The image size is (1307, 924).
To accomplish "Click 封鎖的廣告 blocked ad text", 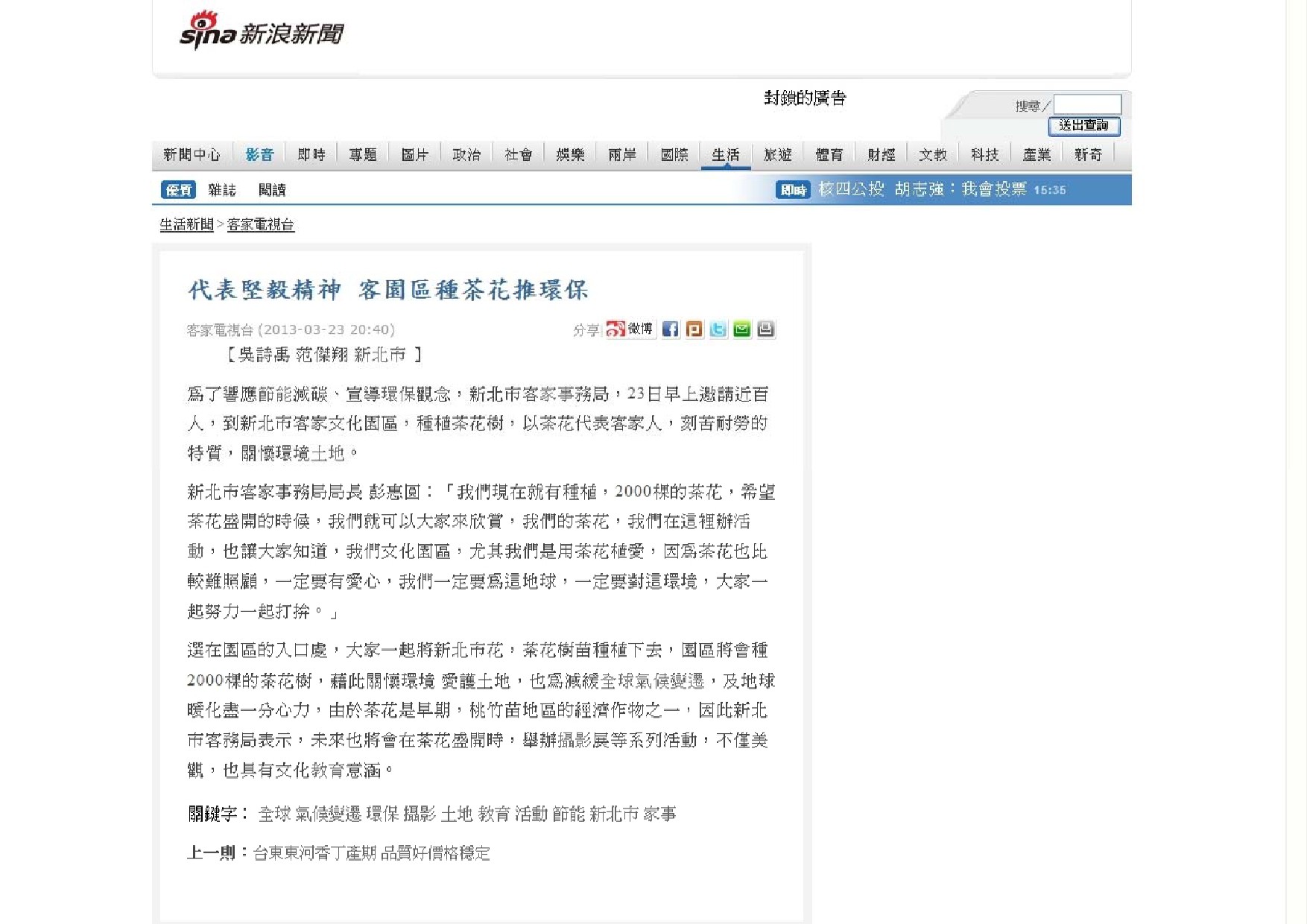I will 806,98.
